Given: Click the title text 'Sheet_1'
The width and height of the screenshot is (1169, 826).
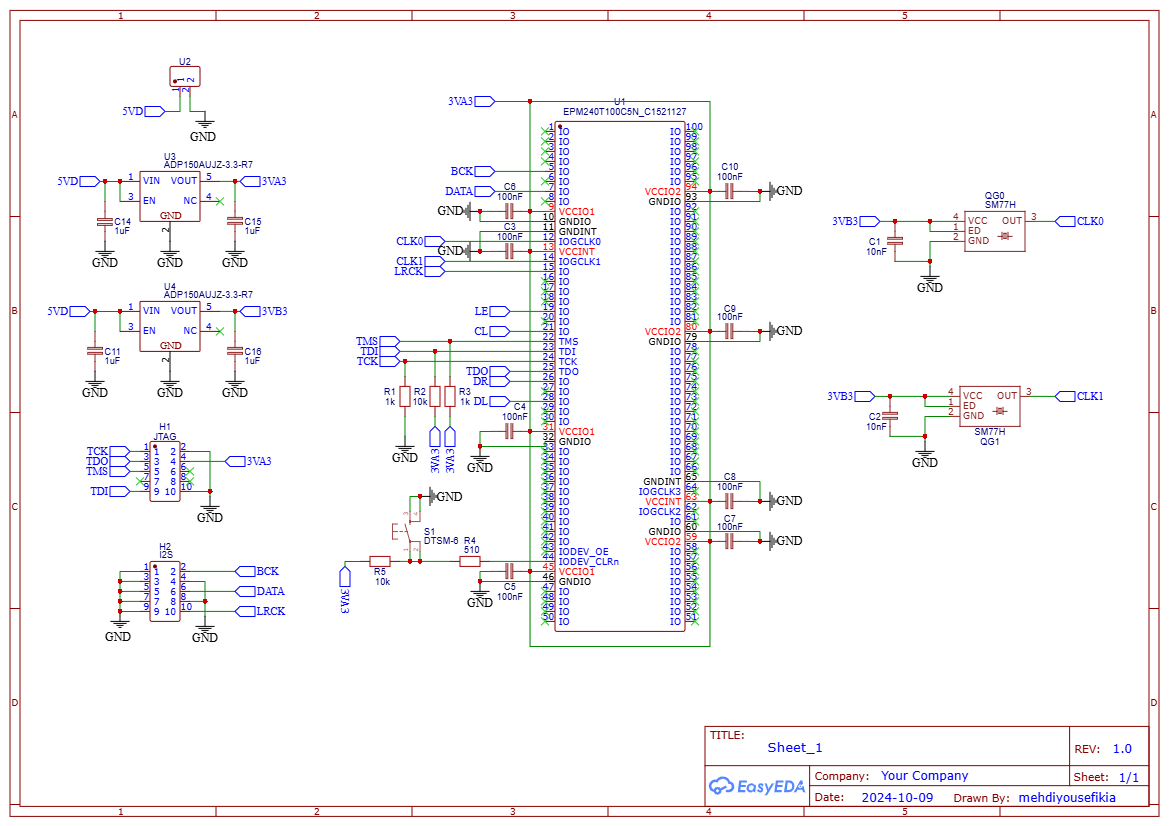Looking at the screenshot, I should (795, 748).
